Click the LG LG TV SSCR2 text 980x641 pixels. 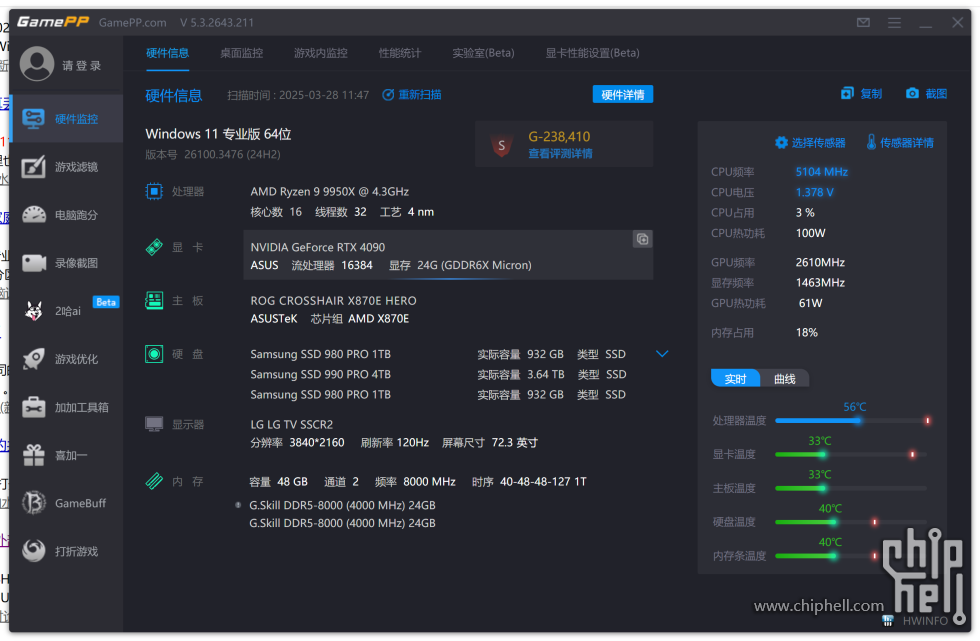pyautogui.click(x=291, y=424)
